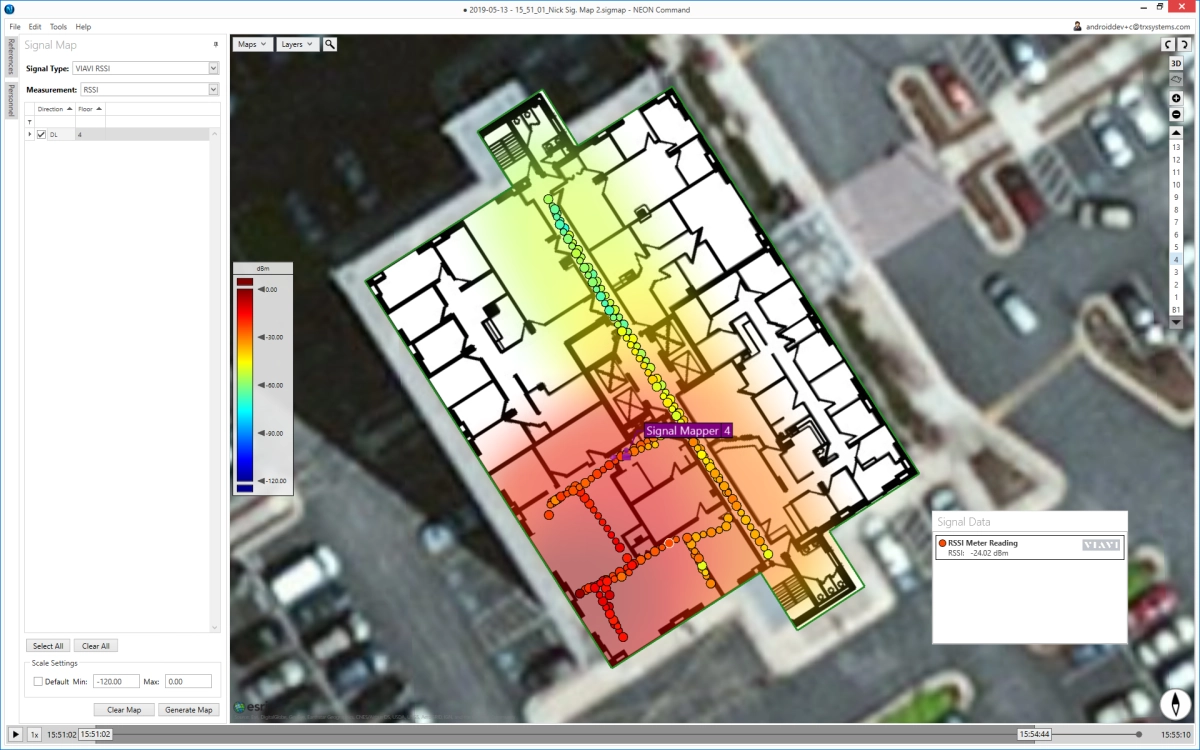Open the Maps dropdown
The height and width of the screenshot is (750, 1200).
click(252, 44)
